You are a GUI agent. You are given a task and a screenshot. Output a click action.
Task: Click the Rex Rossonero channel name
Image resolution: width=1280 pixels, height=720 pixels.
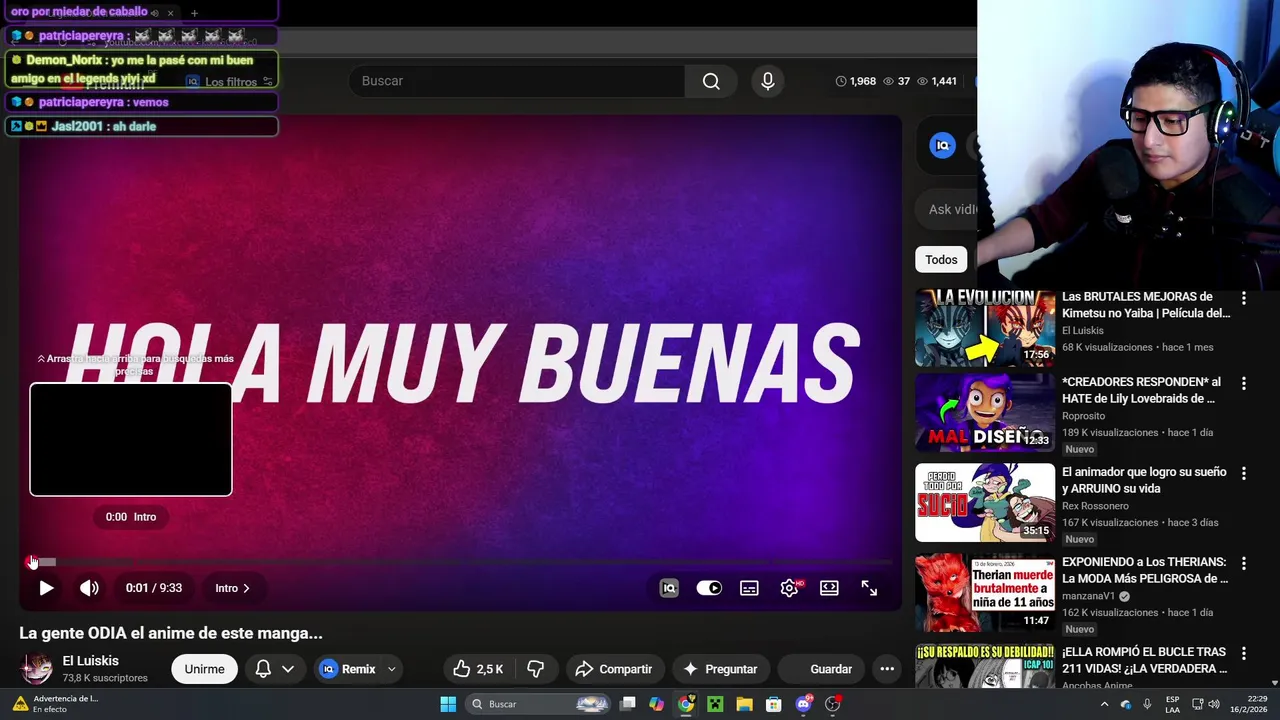[x=1095, y=506]
